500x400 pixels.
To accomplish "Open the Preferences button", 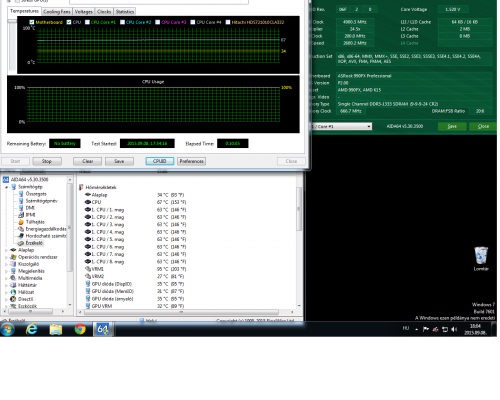I will tap(191, 161).
